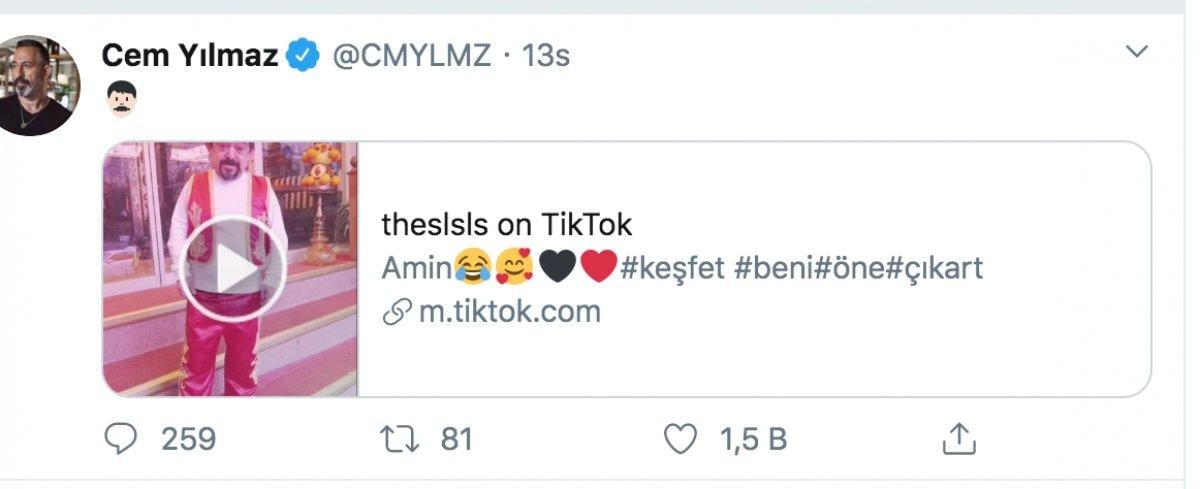The width and height of the screenshot is (1200, 489).
Task: Share the tweet via share icon
Action: 958,438
